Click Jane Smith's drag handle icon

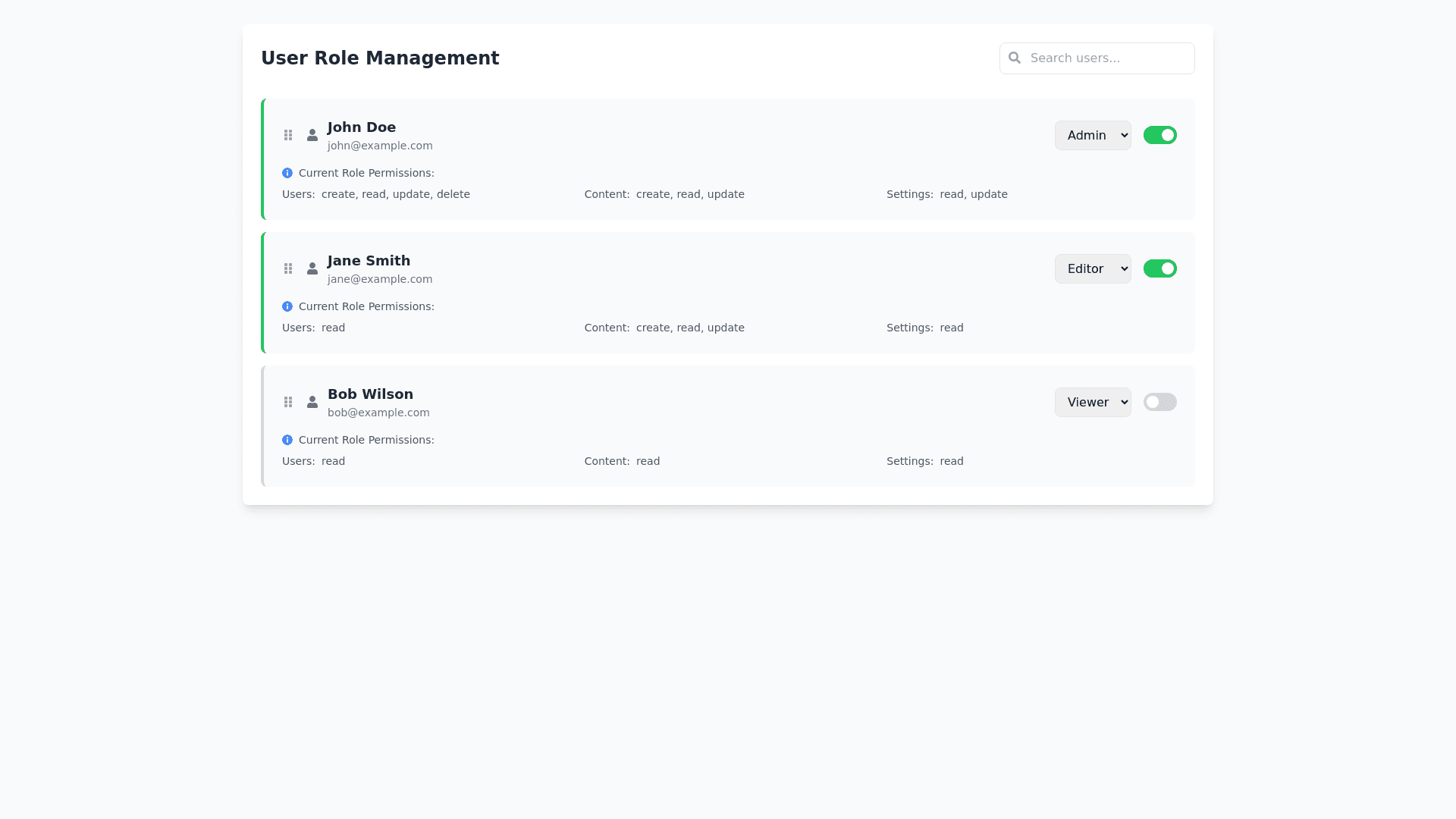tap(288, 268)
